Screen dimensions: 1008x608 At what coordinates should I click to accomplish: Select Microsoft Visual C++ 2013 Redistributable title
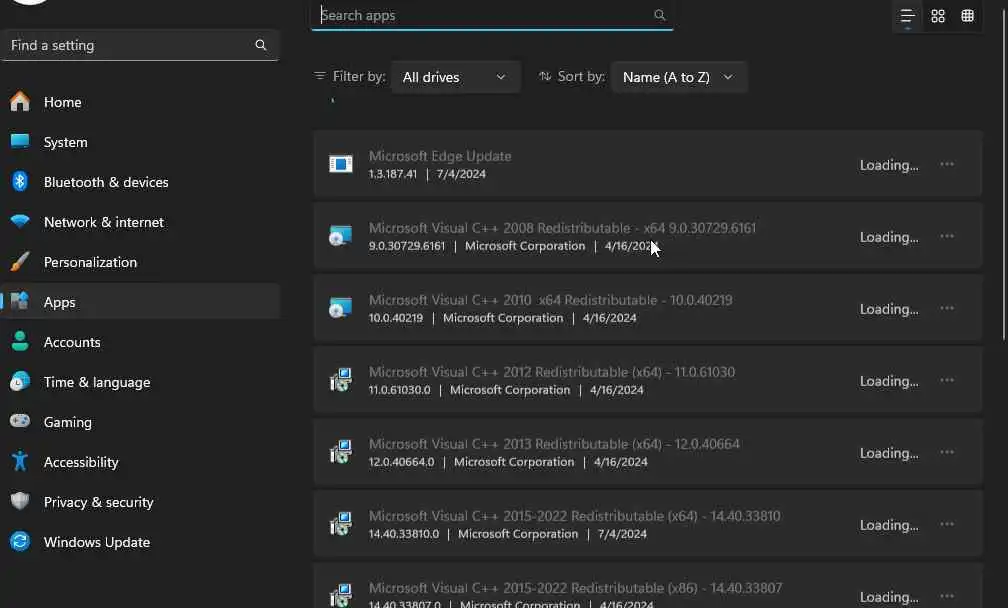click(x=554, y=444)
